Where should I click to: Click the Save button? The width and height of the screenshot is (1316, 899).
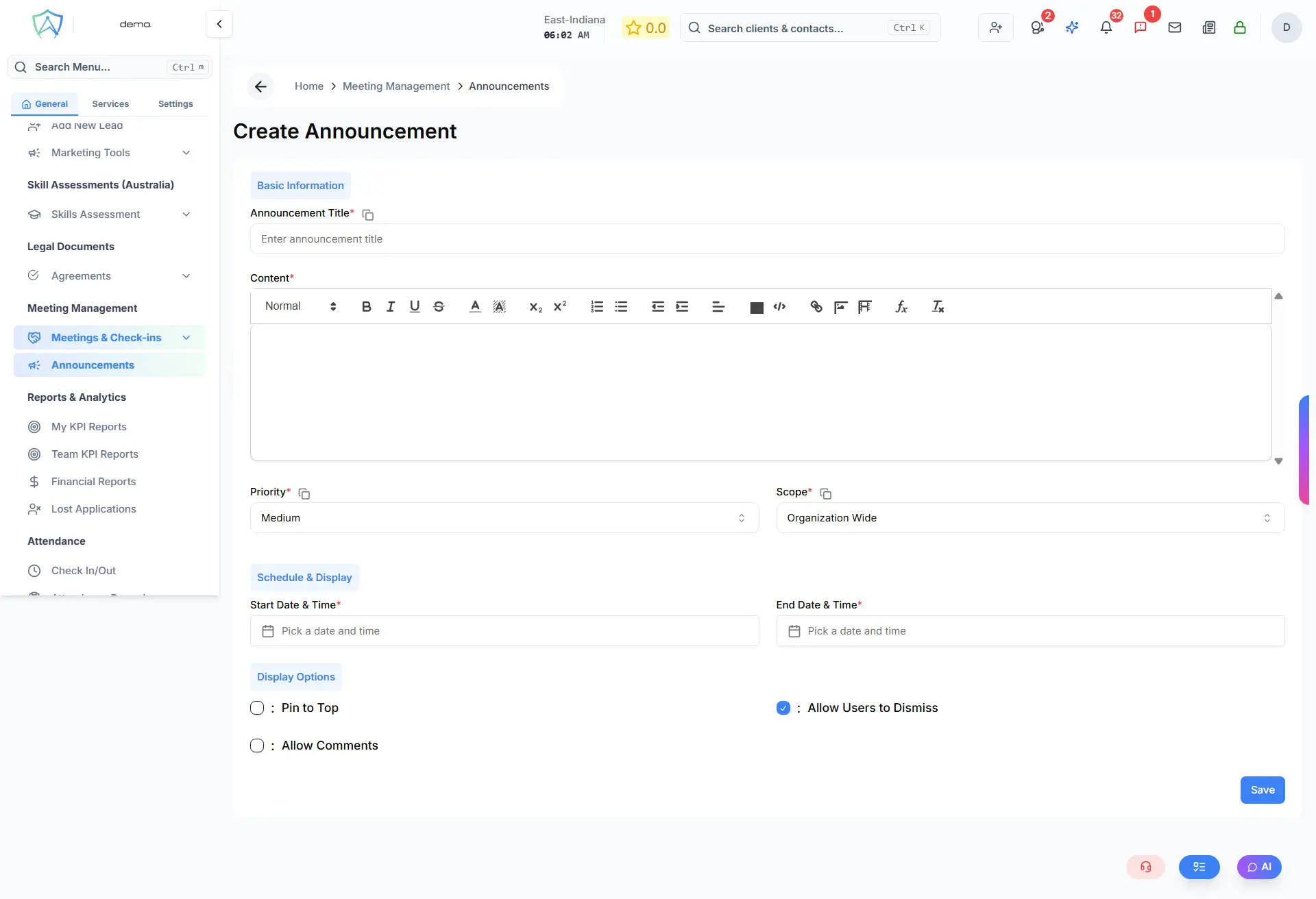[x=1263, y=789]
